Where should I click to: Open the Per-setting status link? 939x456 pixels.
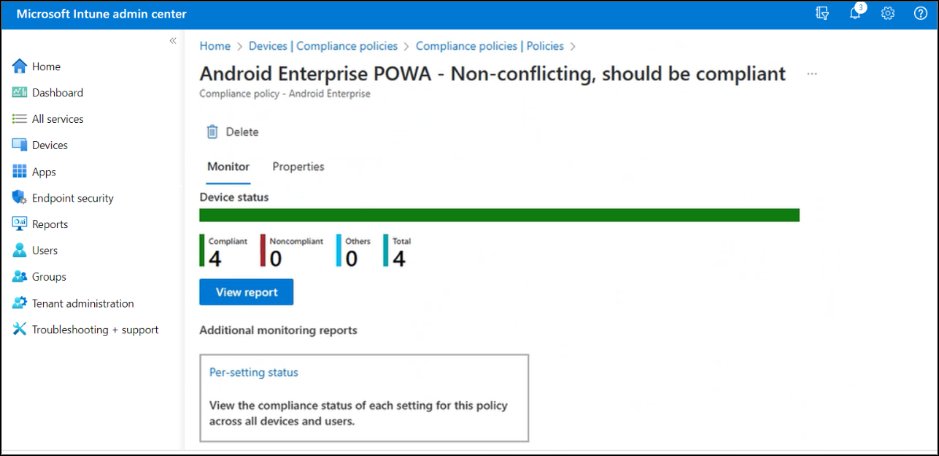(x=254, y=373)
